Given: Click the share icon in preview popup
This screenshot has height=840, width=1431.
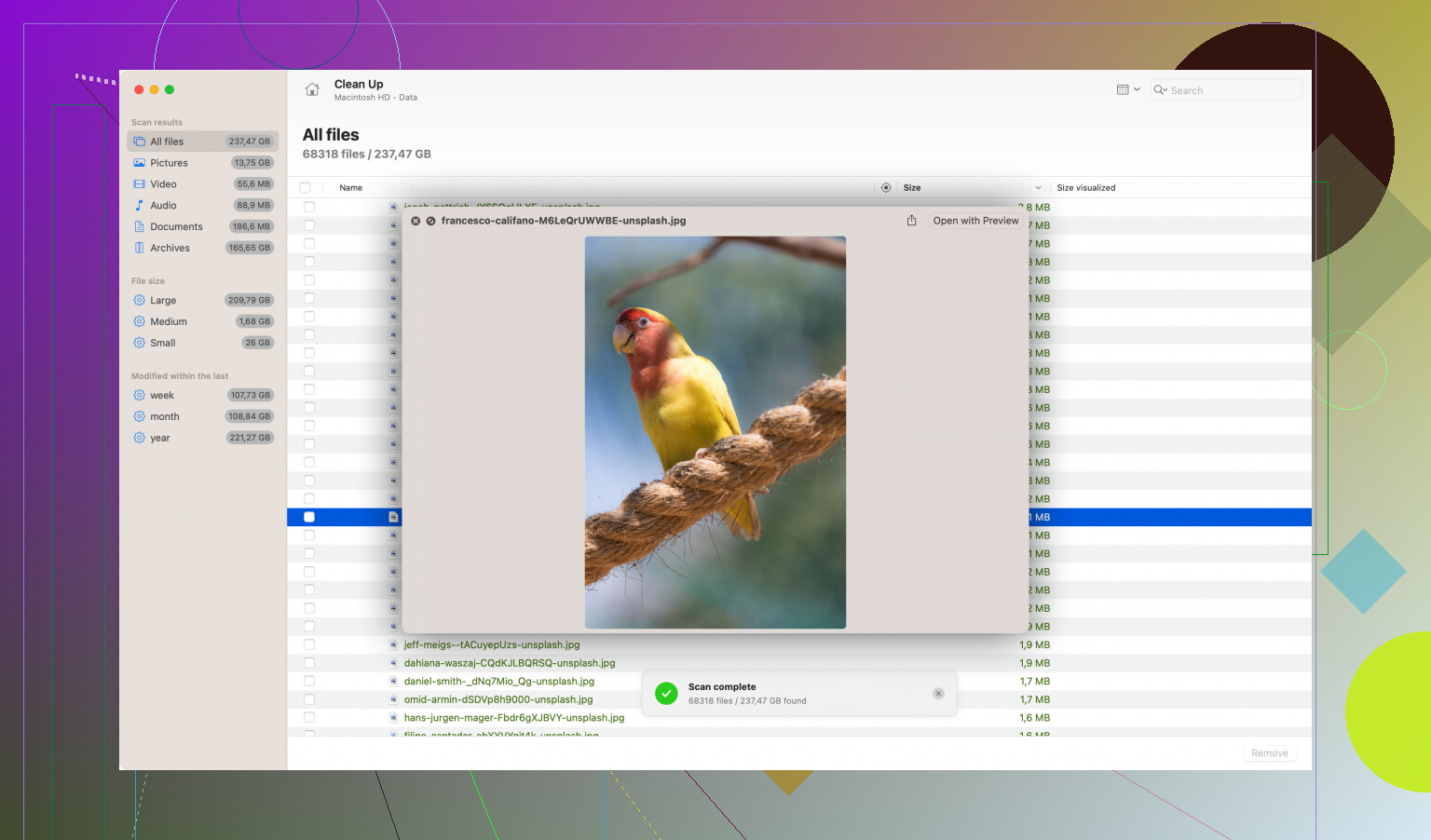Looking at the screenshot, I should click(911, 221).
